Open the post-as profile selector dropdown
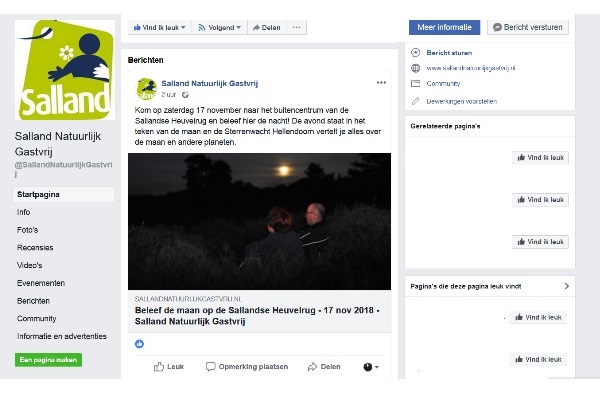This screenshot has height=400, width=600. point(371,367)
